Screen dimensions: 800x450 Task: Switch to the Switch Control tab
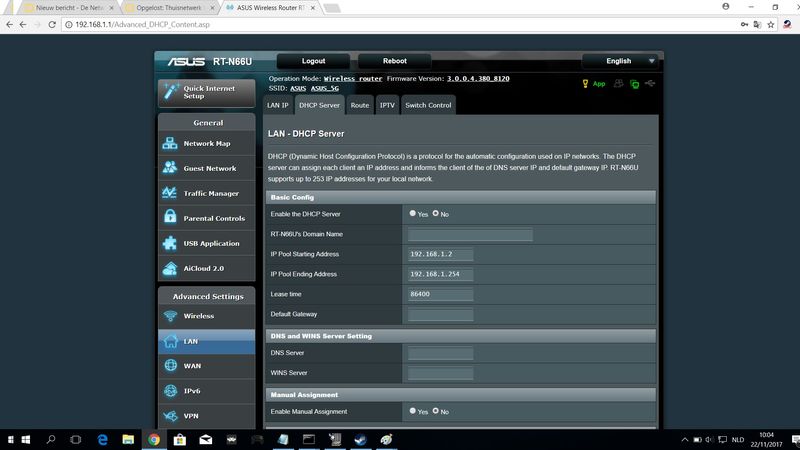coord(428,105)
